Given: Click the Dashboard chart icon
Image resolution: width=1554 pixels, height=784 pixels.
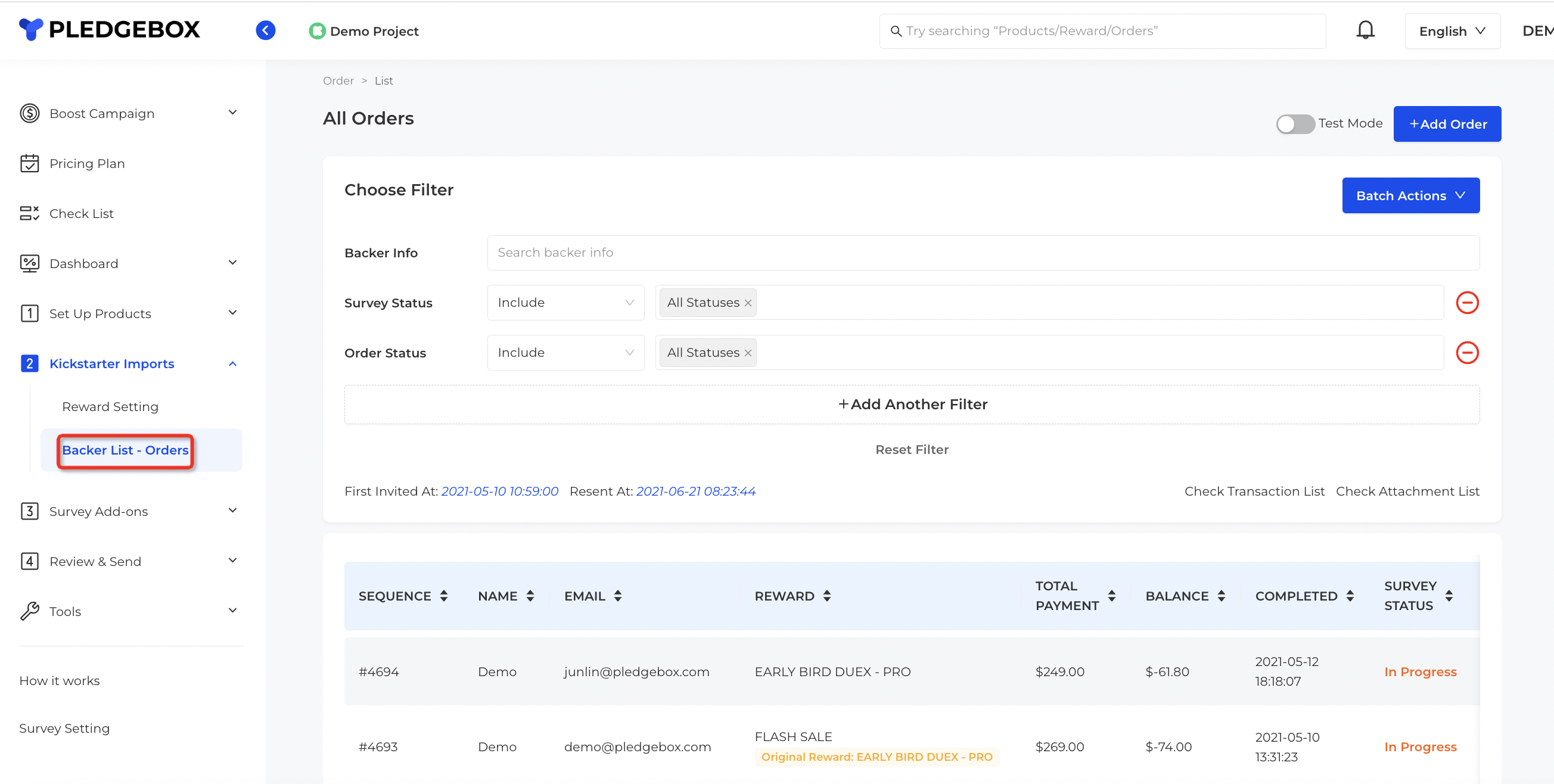Looking at the screenshot, I should point(30,263).
